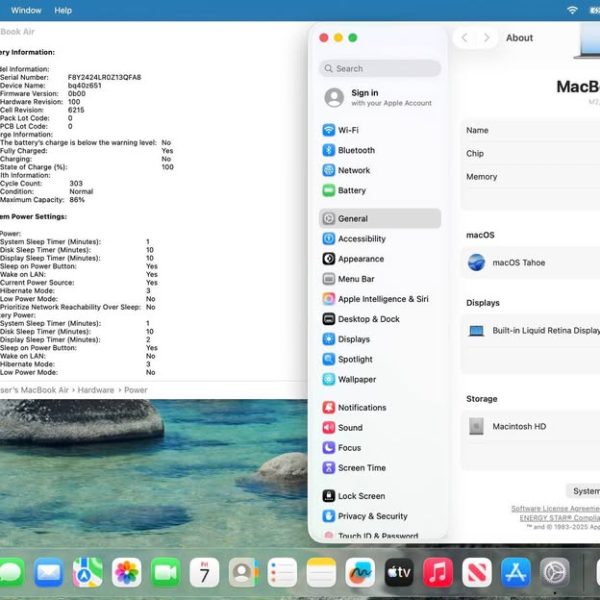Open Notifications settings

(x=361, y=407)
